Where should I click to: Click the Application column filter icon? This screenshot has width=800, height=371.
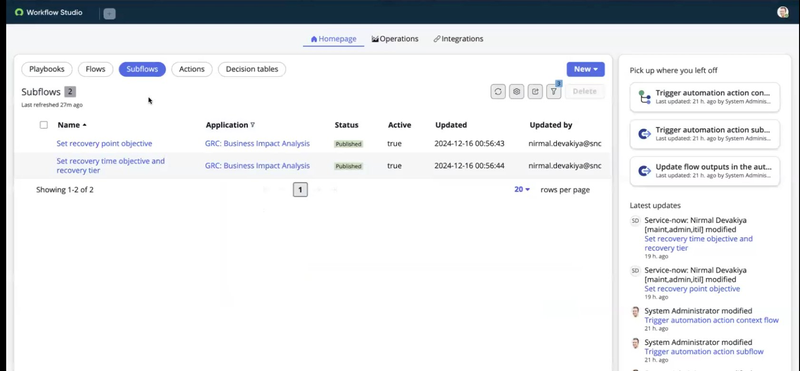pos(253,125)
